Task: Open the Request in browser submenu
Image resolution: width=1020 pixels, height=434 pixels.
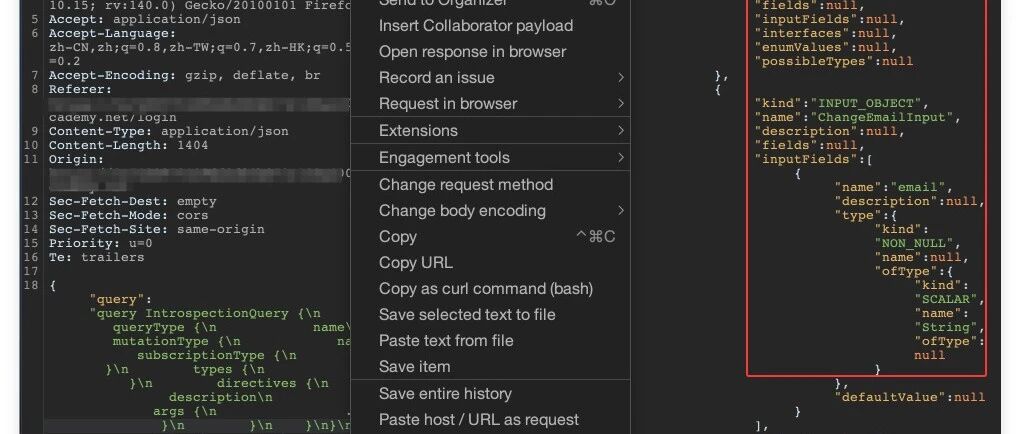Action: pos(490,104)
